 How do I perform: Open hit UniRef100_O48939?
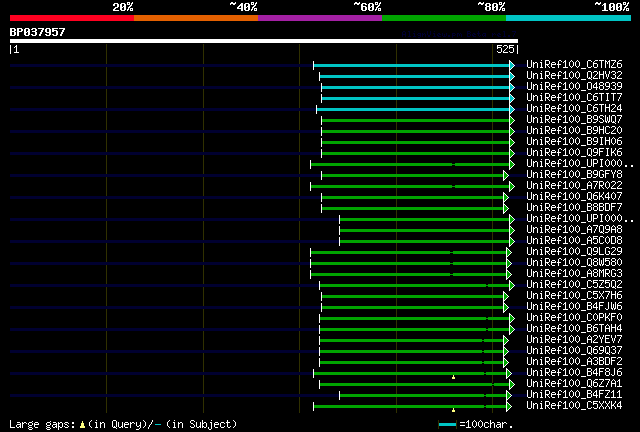pyautogui.click(x=574, y=87)
